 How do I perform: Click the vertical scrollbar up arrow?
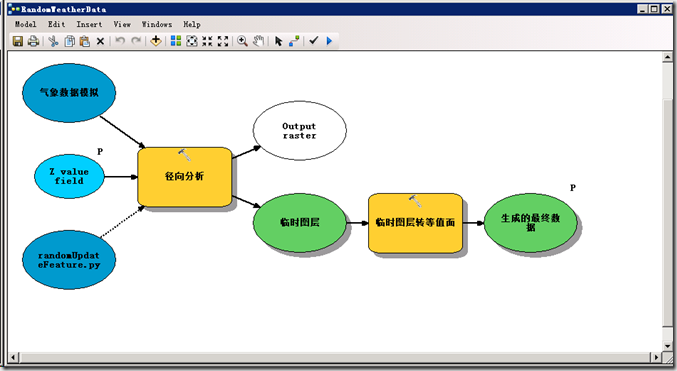[668, 57]
